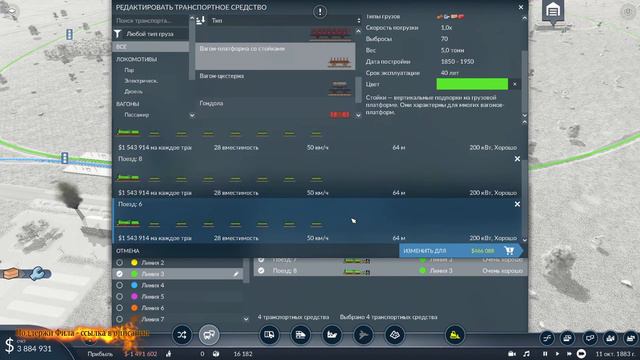Open the airplane construction menu
The image size is (640, 360).
363,335
